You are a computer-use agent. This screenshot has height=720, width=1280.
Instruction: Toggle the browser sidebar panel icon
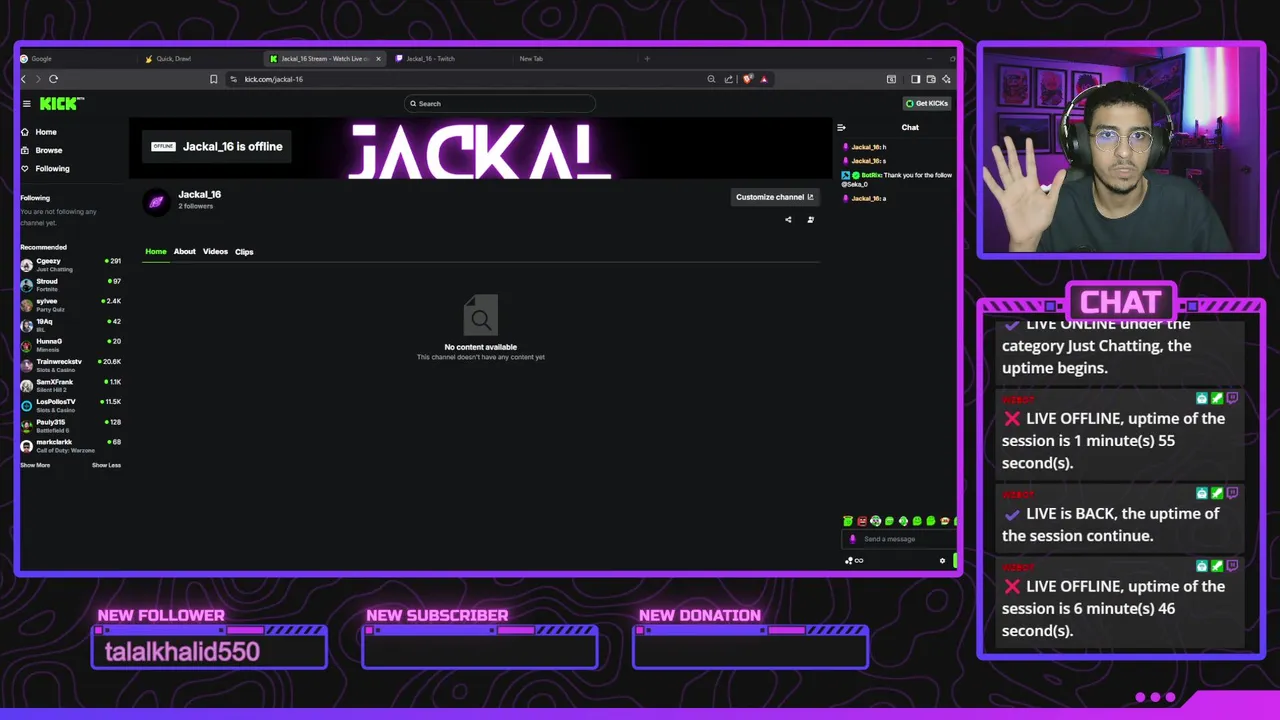915,79
